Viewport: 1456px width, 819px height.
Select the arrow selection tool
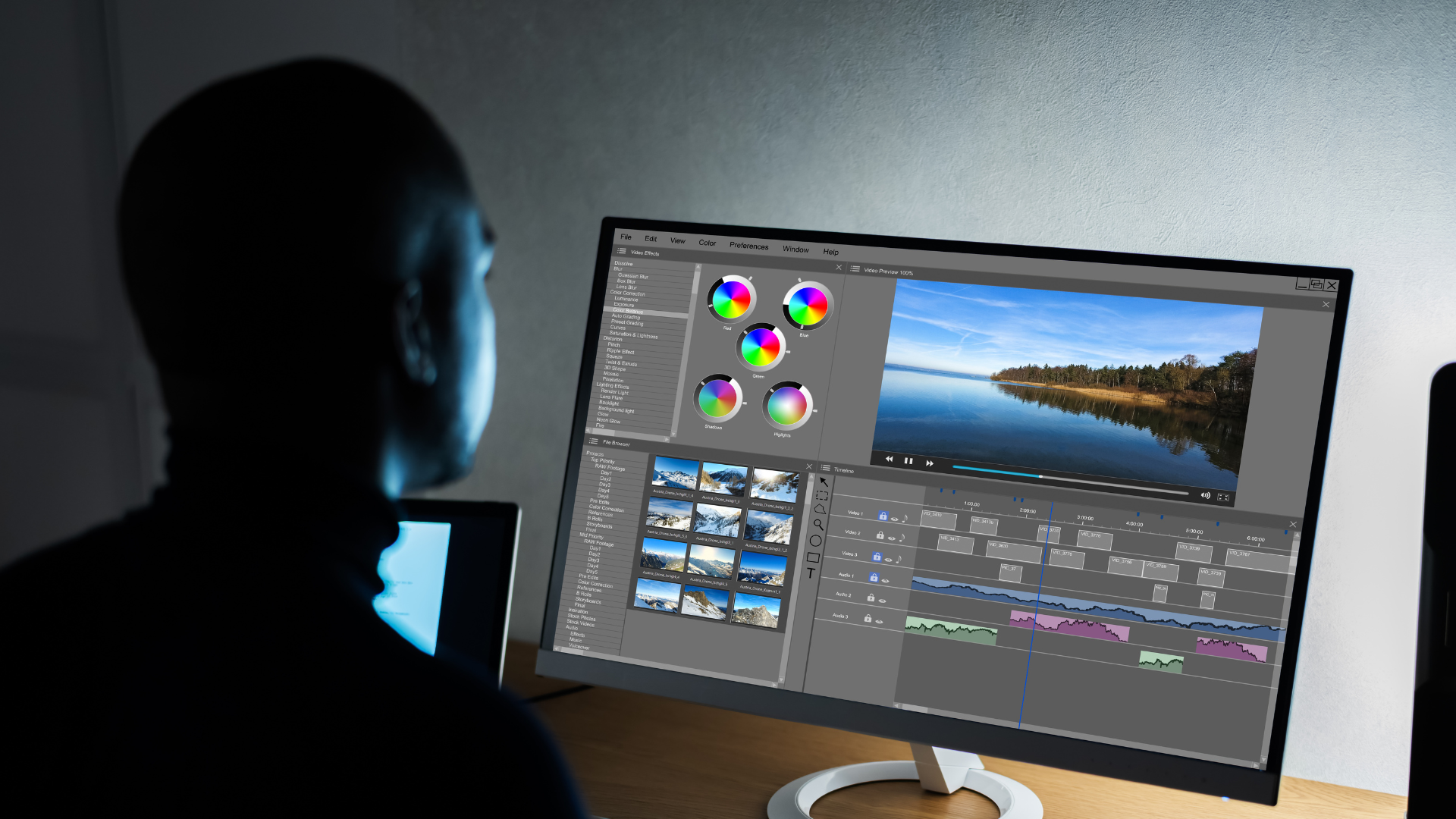[x=824, y=482]
